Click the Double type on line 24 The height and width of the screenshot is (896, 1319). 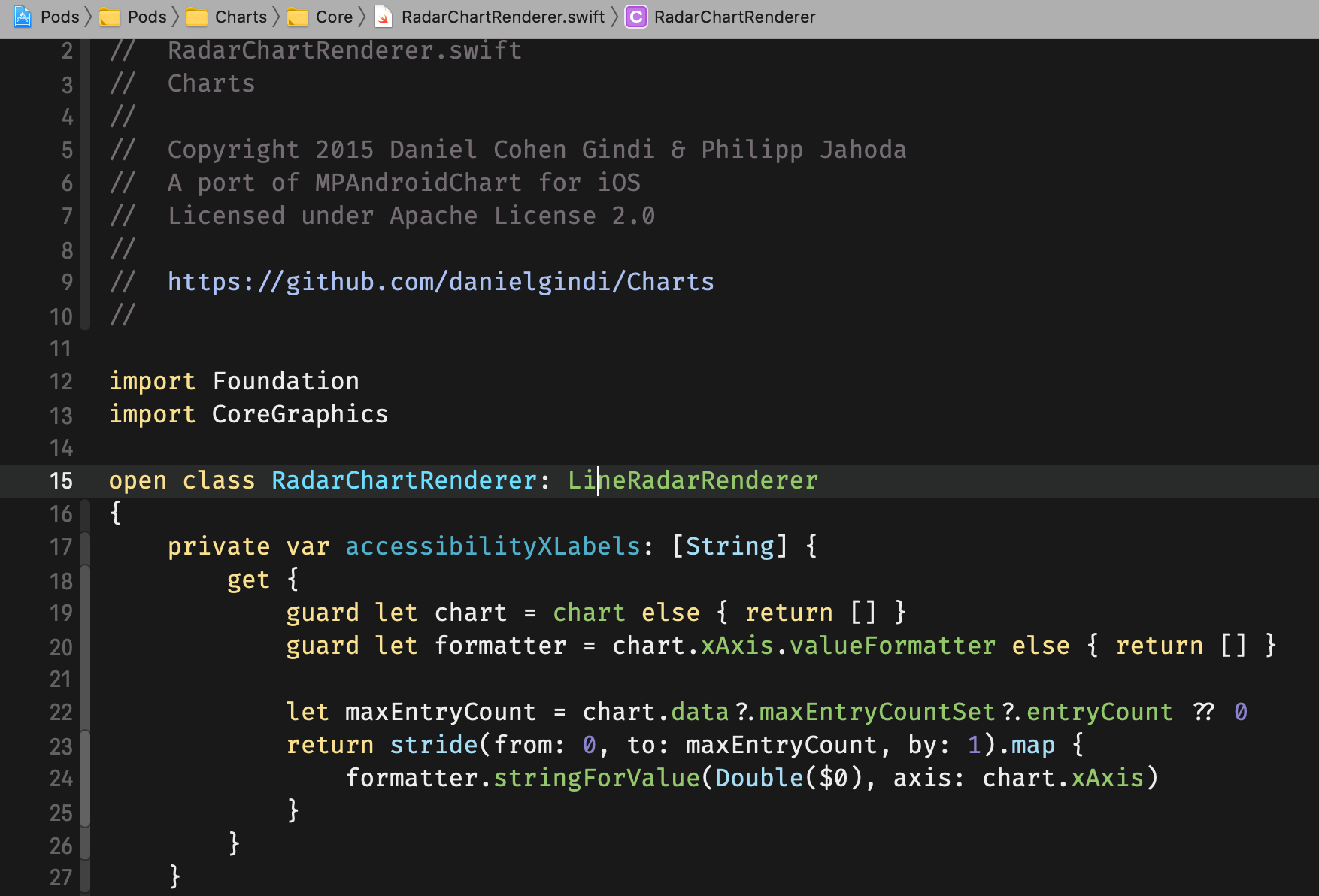[x=759, y=778]
